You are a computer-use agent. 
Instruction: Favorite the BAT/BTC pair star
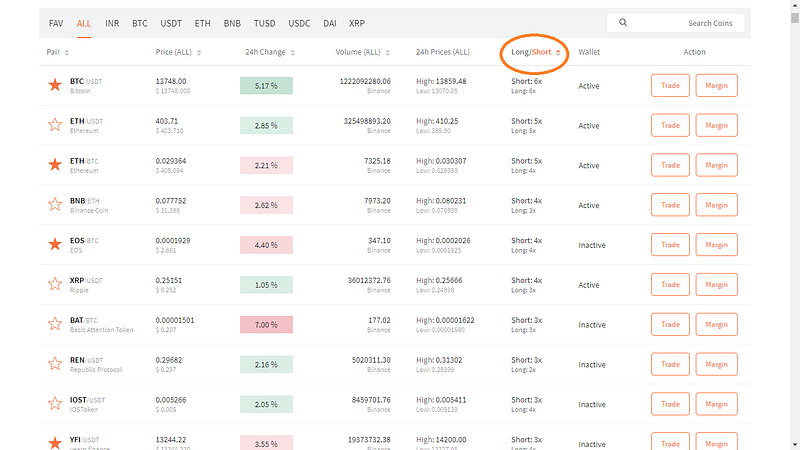[55, 324]
